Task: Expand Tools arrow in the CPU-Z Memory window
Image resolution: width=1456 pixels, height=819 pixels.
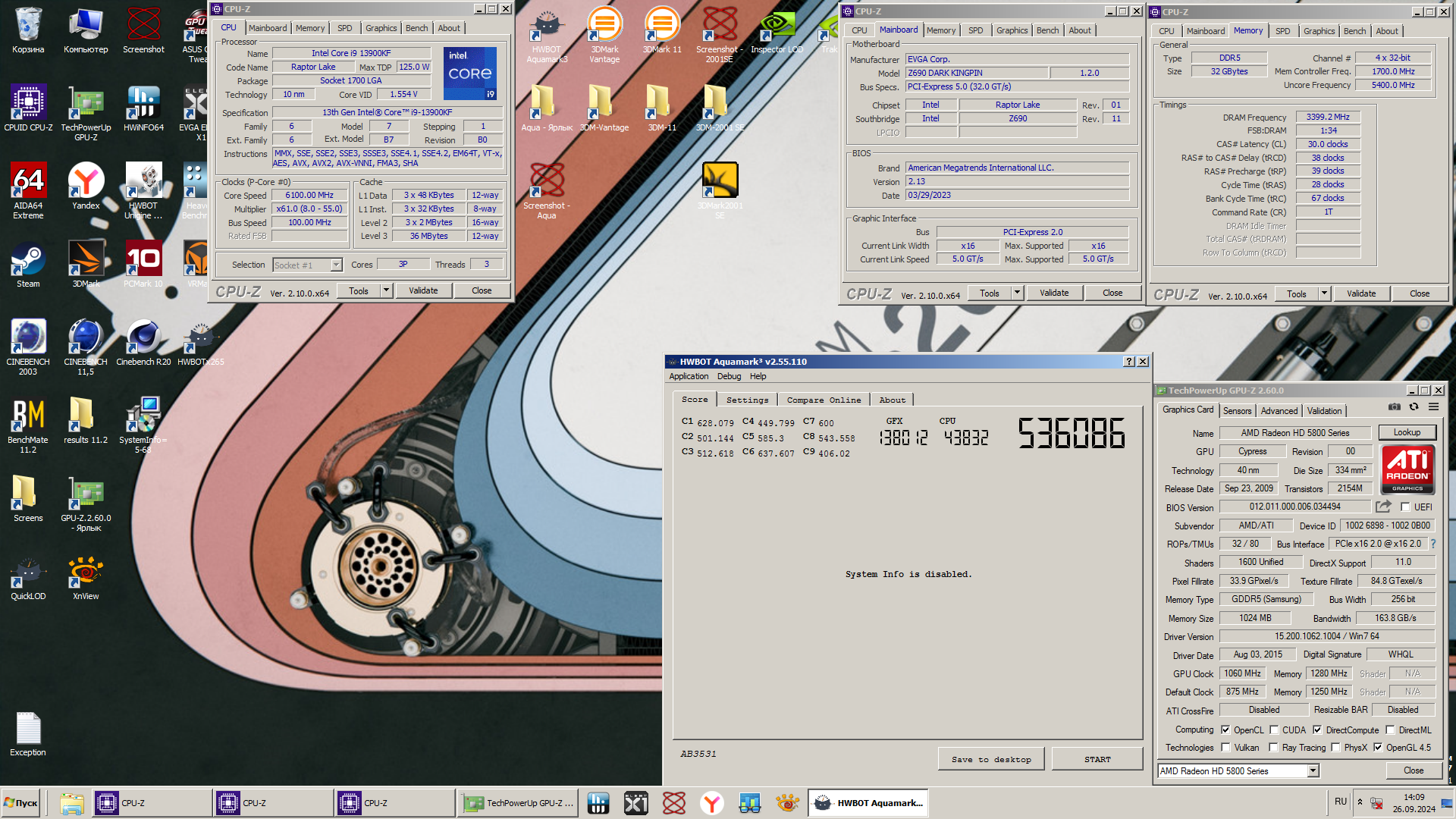Action: pyautogui.click(x=1324, y=293)
